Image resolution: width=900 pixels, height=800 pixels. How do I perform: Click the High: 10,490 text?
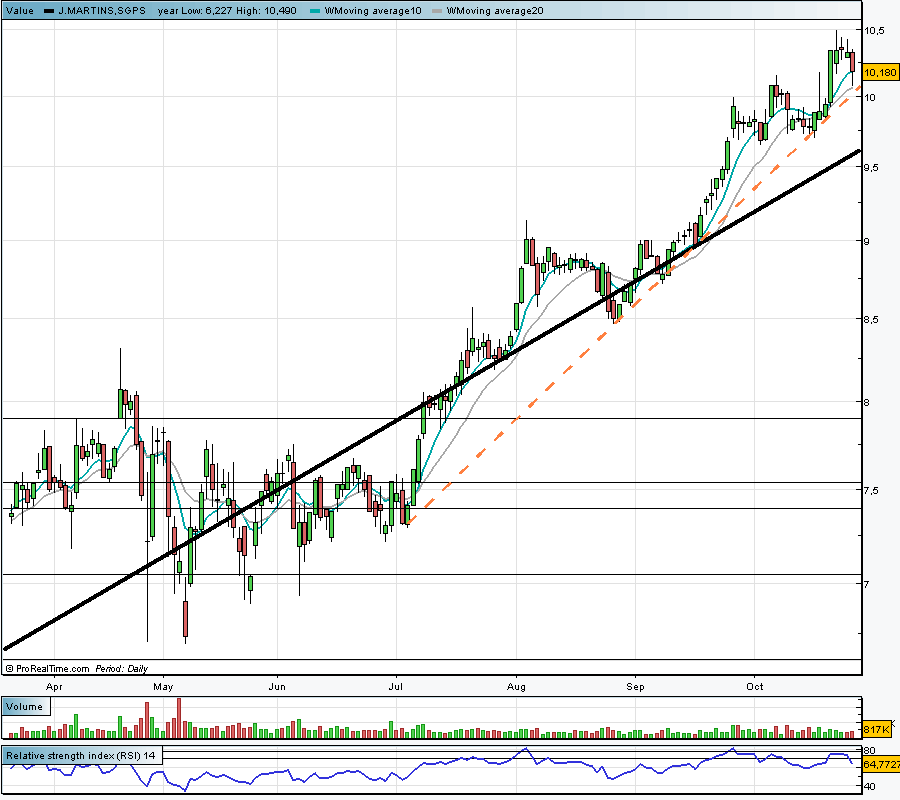(266, 10)
